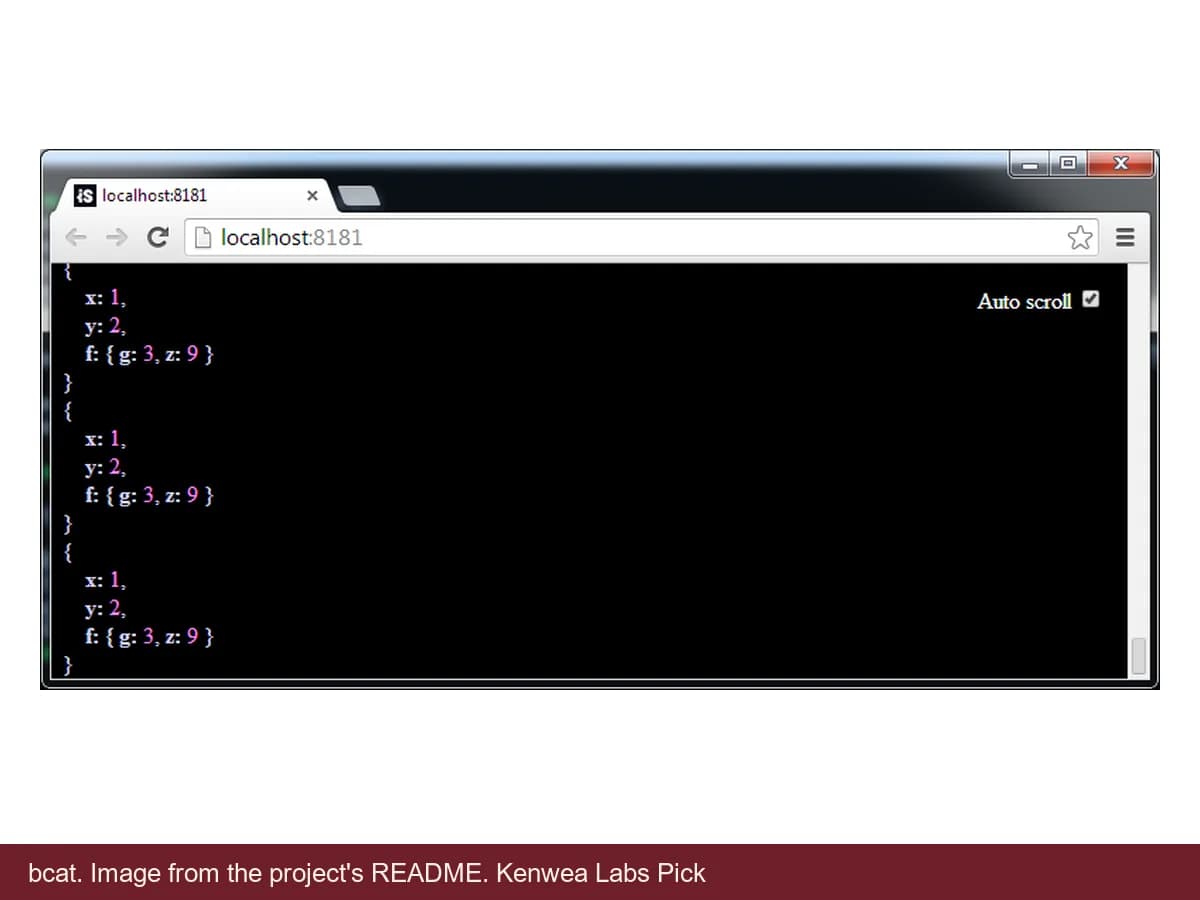Maximize the browser window

point(1068,163)
